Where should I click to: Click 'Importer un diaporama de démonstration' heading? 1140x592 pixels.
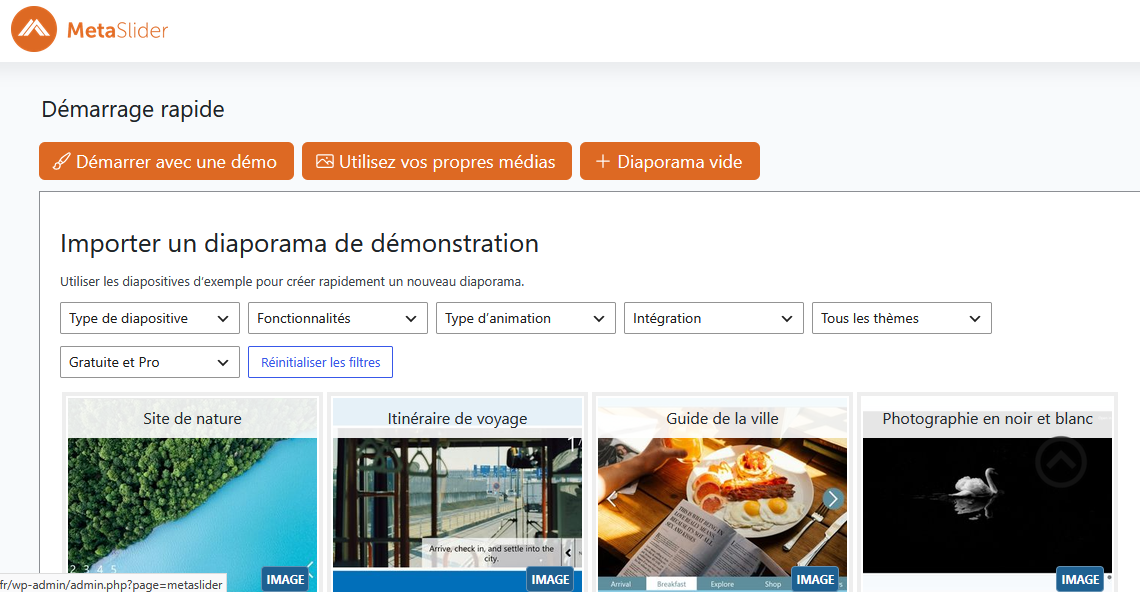point(300,244)
